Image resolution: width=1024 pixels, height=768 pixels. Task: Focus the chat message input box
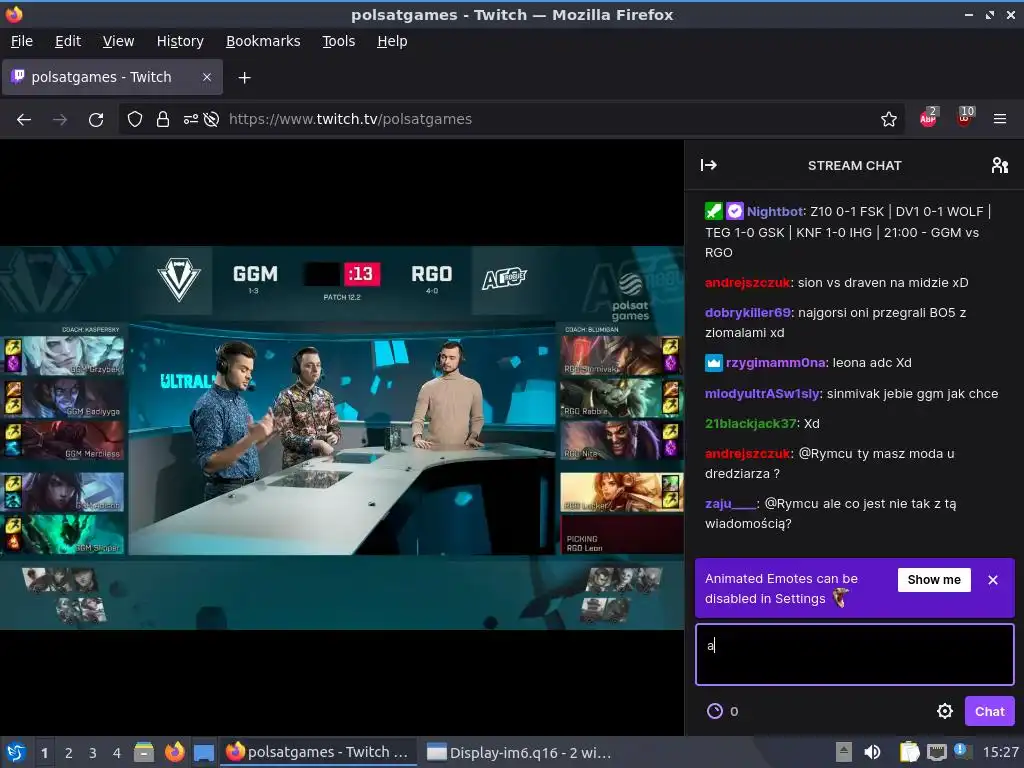854,654
